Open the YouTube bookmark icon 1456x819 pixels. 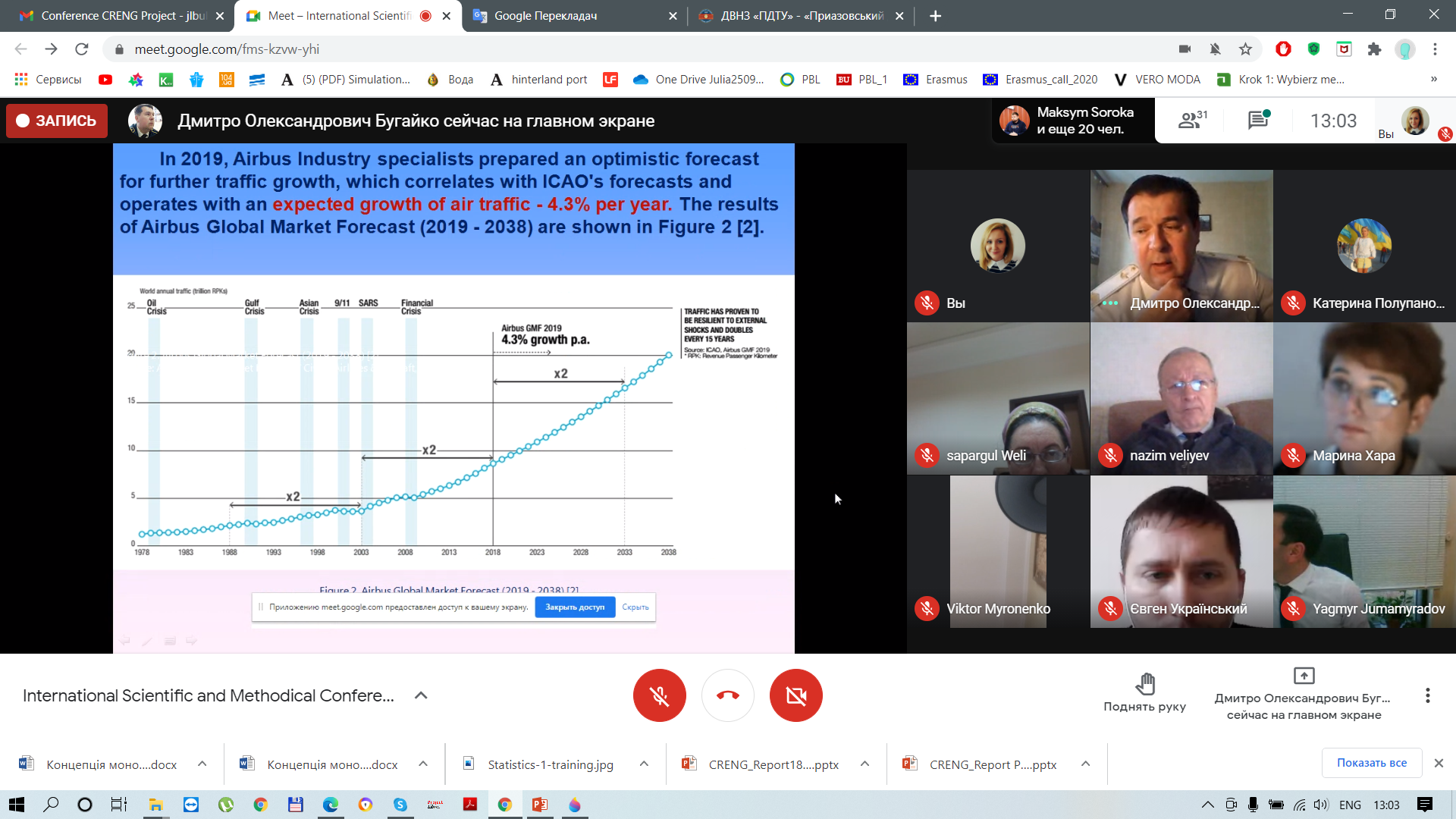[105, 80]
